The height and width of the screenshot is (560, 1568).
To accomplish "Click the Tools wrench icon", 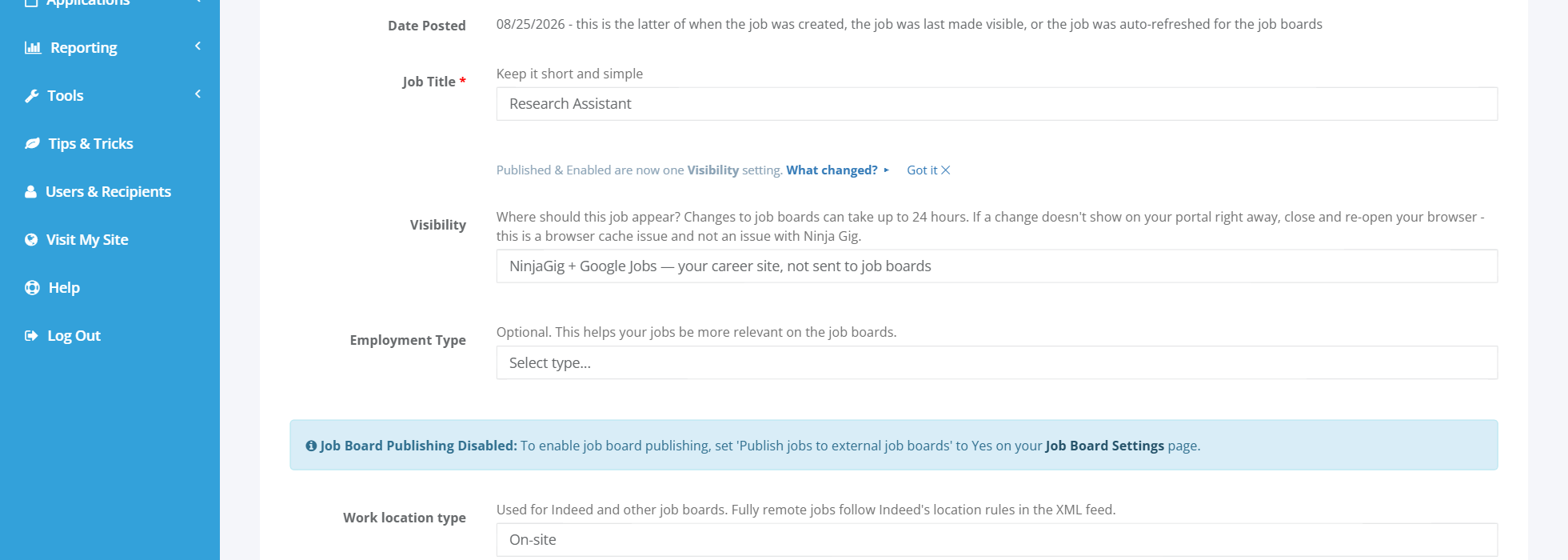I will pos(32,96).
